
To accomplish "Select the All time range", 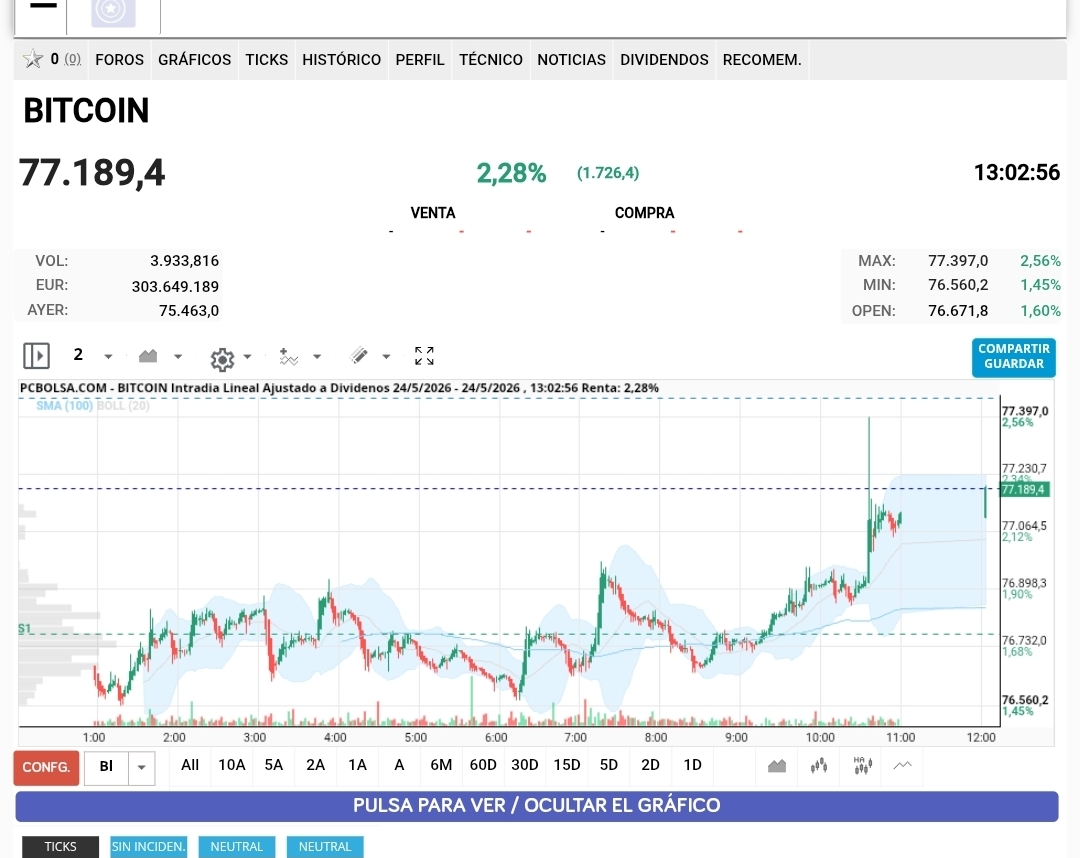I will [x=189, y=765].
